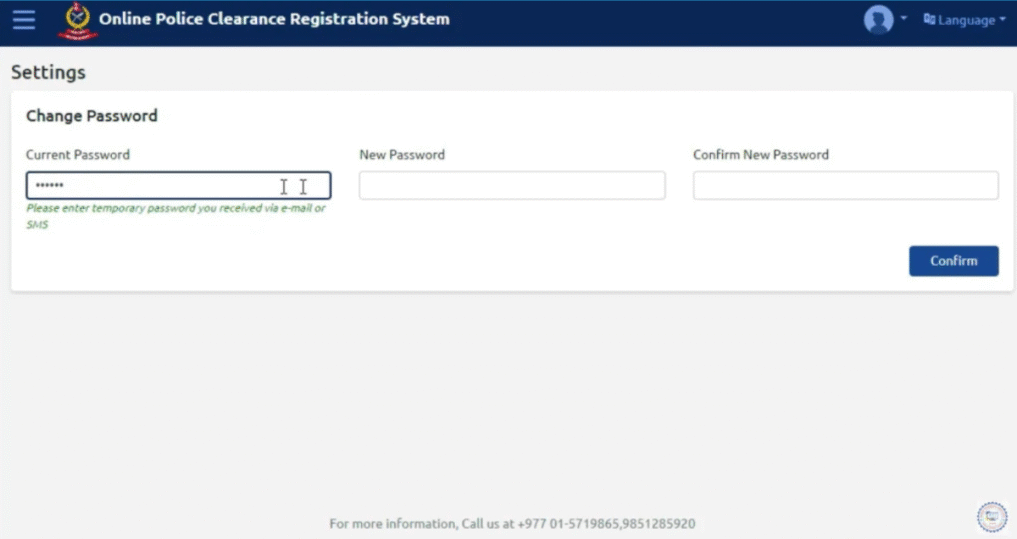The width and height of the screenshot is (1017, 539).
Task: Click the 'Change Password' section heading
Action: click(91, 116)
